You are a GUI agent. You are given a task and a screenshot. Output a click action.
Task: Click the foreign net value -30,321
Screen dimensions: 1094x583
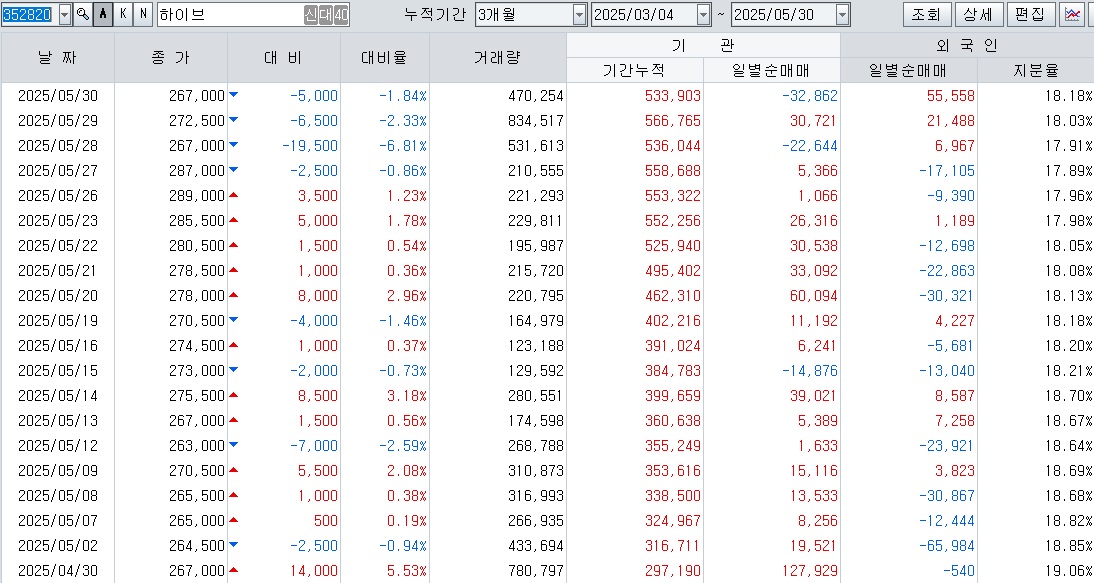click(x=946, y=296)
